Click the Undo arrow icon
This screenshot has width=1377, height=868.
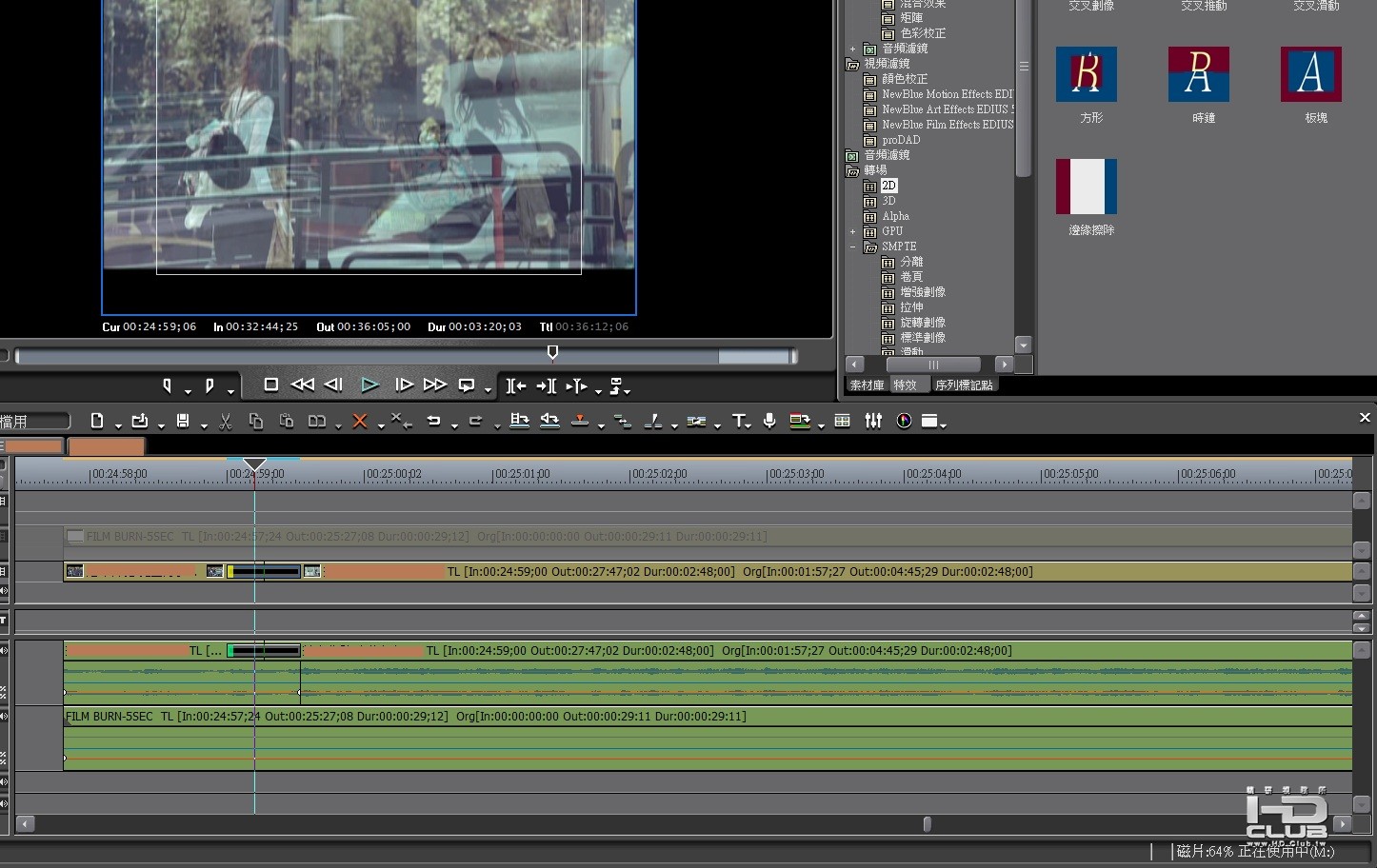[x=433, y=421]
